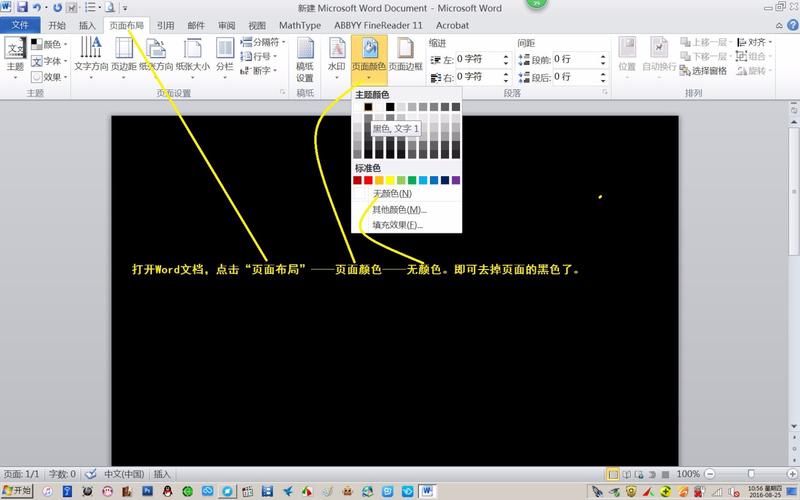Open the 对齐 align dropdown
The image size is (800, 500).
tap(755, 42)
